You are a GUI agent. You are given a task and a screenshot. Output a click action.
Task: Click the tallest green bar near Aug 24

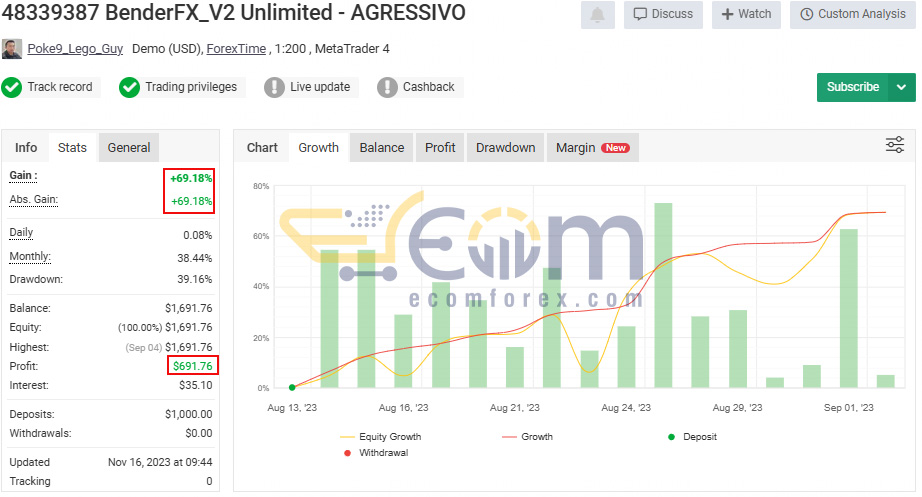pos(663,295)
